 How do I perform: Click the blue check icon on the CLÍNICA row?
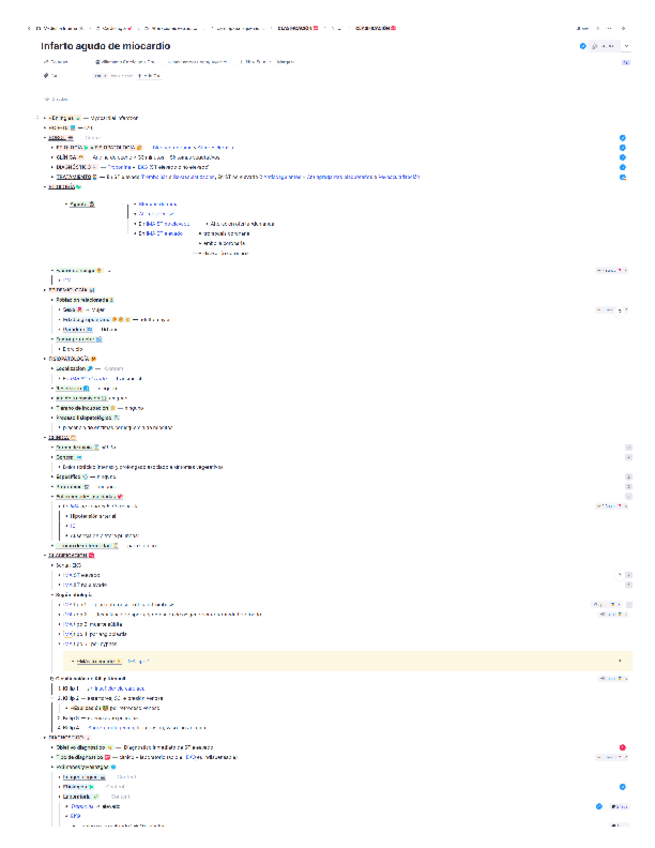(623, 157)
